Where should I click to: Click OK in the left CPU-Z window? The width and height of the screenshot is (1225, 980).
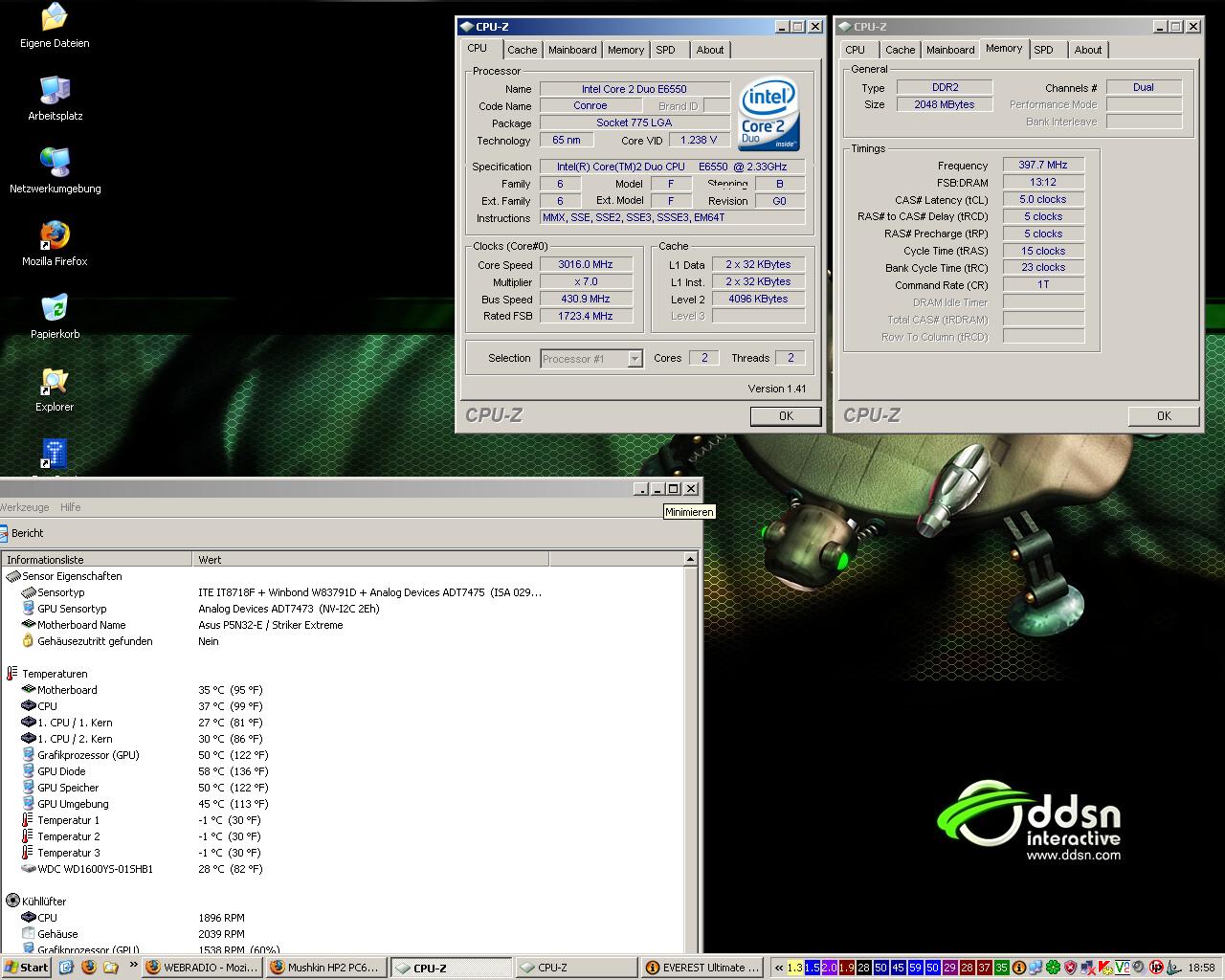[x=786, y=416]
